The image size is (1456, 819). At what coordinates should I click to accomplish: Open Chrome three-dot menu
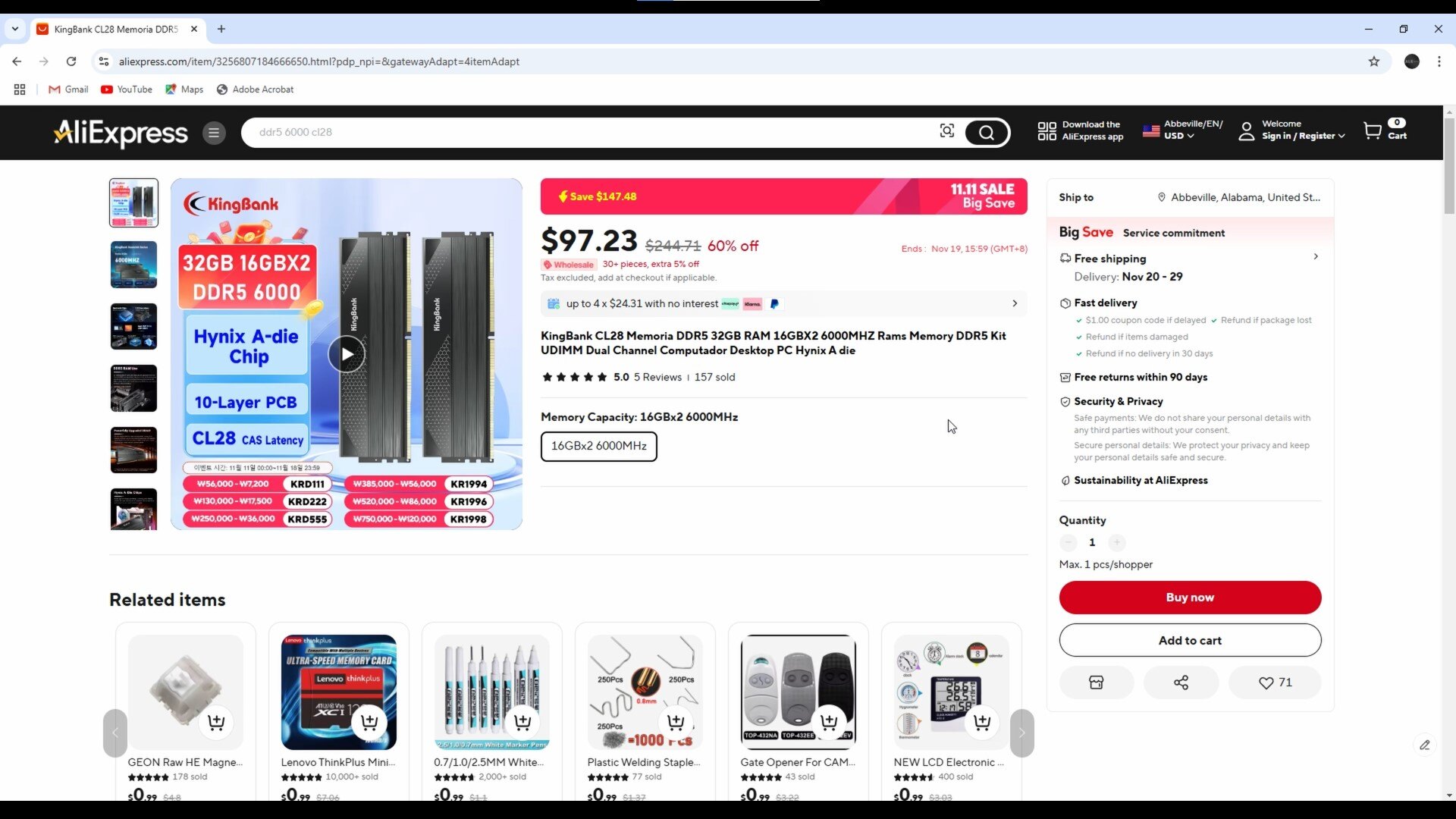coord(1439,61)
